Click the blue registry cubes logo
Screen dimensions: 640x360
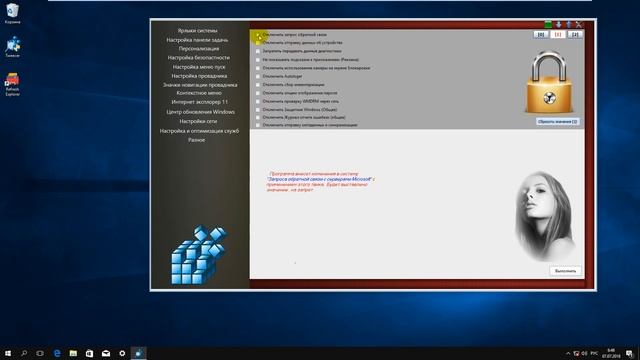(x=199, y=254)
